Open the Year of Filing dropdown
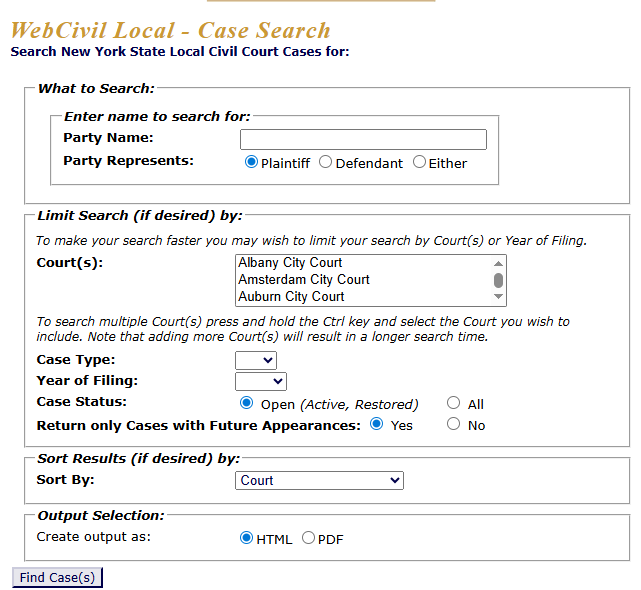This screenshot has height=590, width=641. (x=261, y=381)
